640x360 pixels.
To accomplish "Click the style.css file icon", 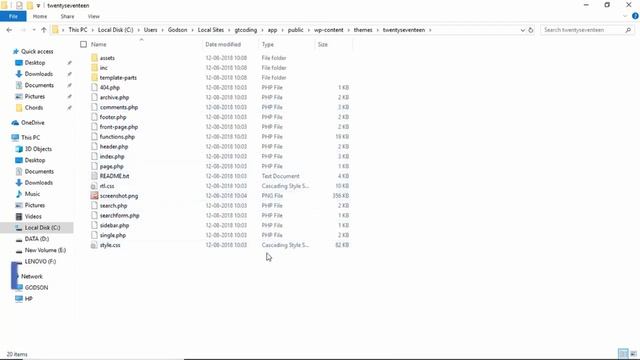I will point(94,245).
